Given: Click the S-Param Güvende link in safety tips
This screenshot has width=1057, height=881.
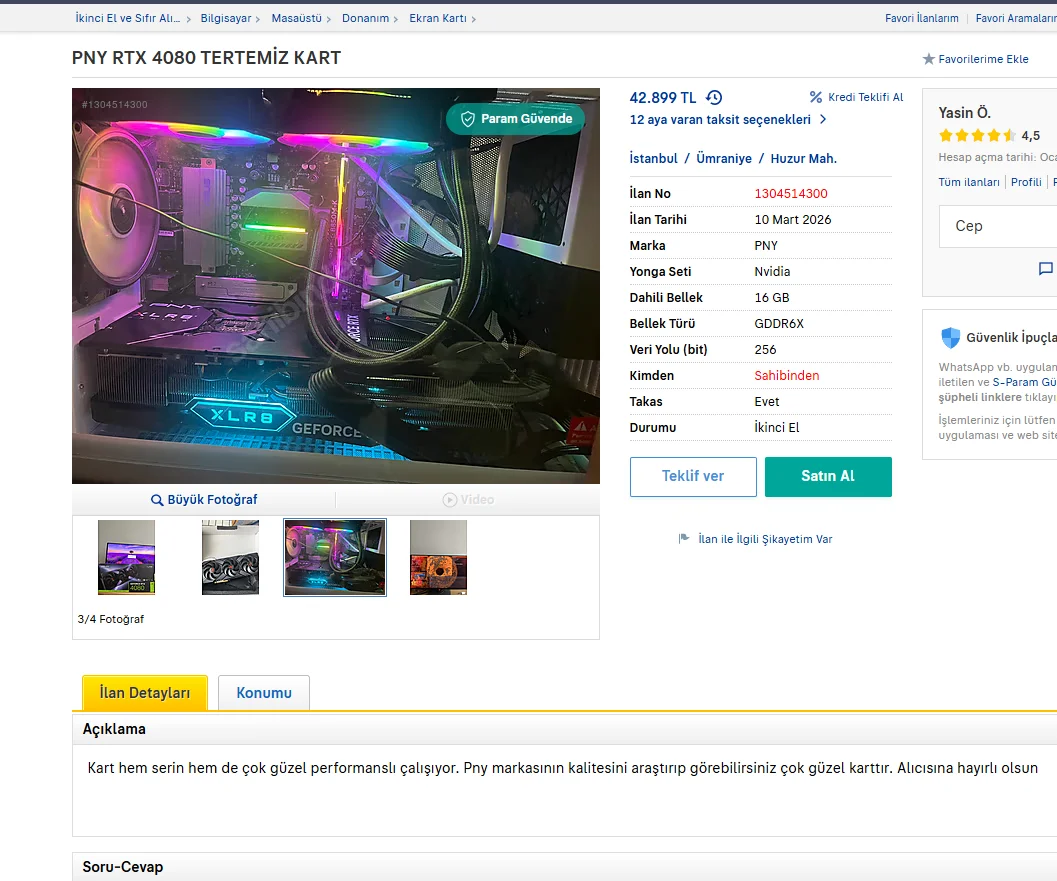Looking at the screenshot, I should pos(1024,382).
